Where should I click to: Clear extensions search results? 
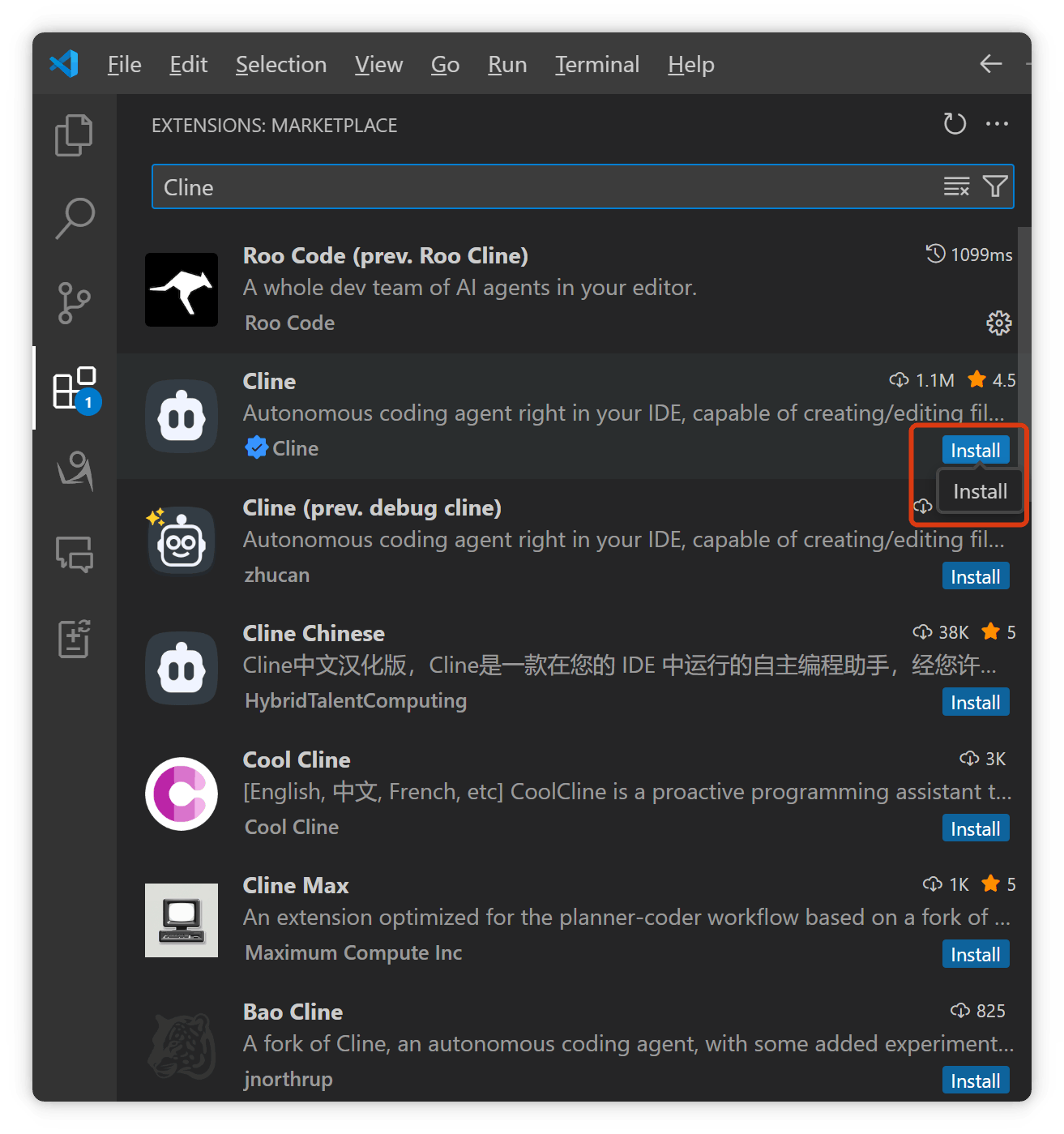click(956, 186)
